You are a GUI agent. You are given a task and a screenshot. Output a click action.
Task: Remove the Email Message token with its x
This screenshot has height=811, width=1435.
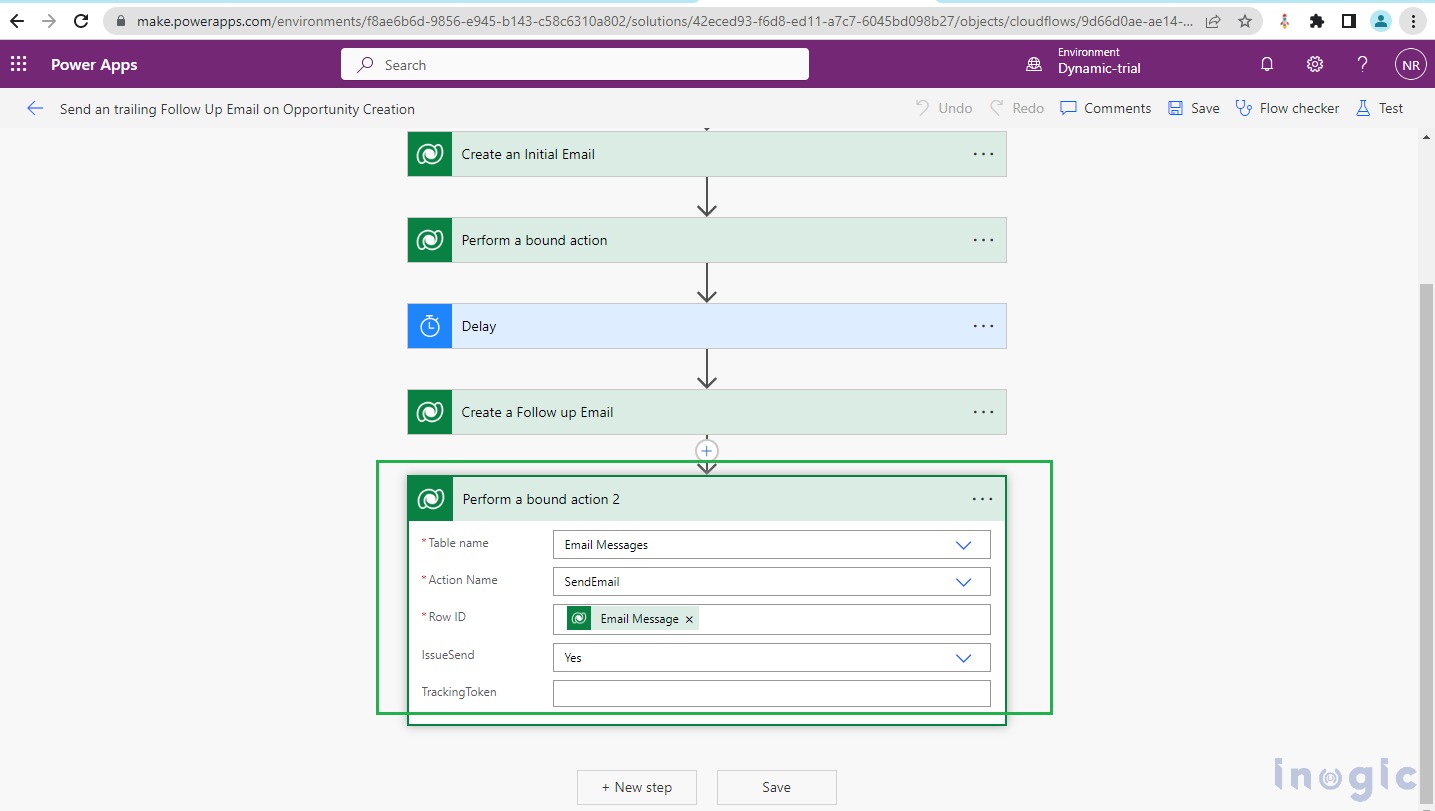[x=689, y=619]
